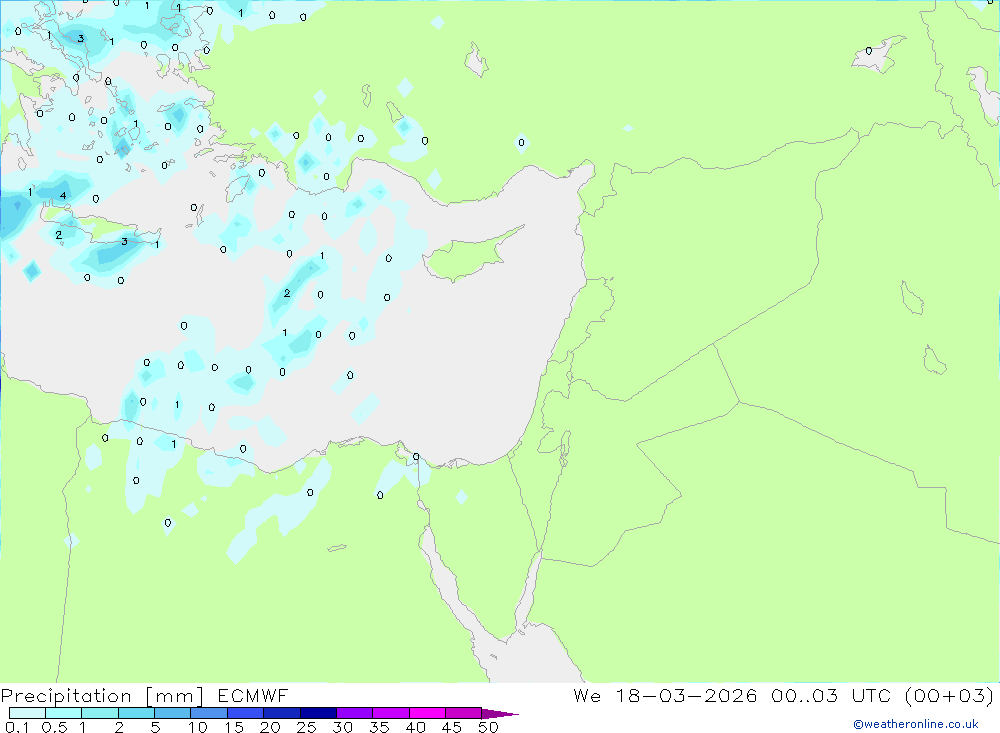This screenshot has height=733, width=1000.
Task: Click the 25–30 mm dark navy legend box
Action: point(318,713)
